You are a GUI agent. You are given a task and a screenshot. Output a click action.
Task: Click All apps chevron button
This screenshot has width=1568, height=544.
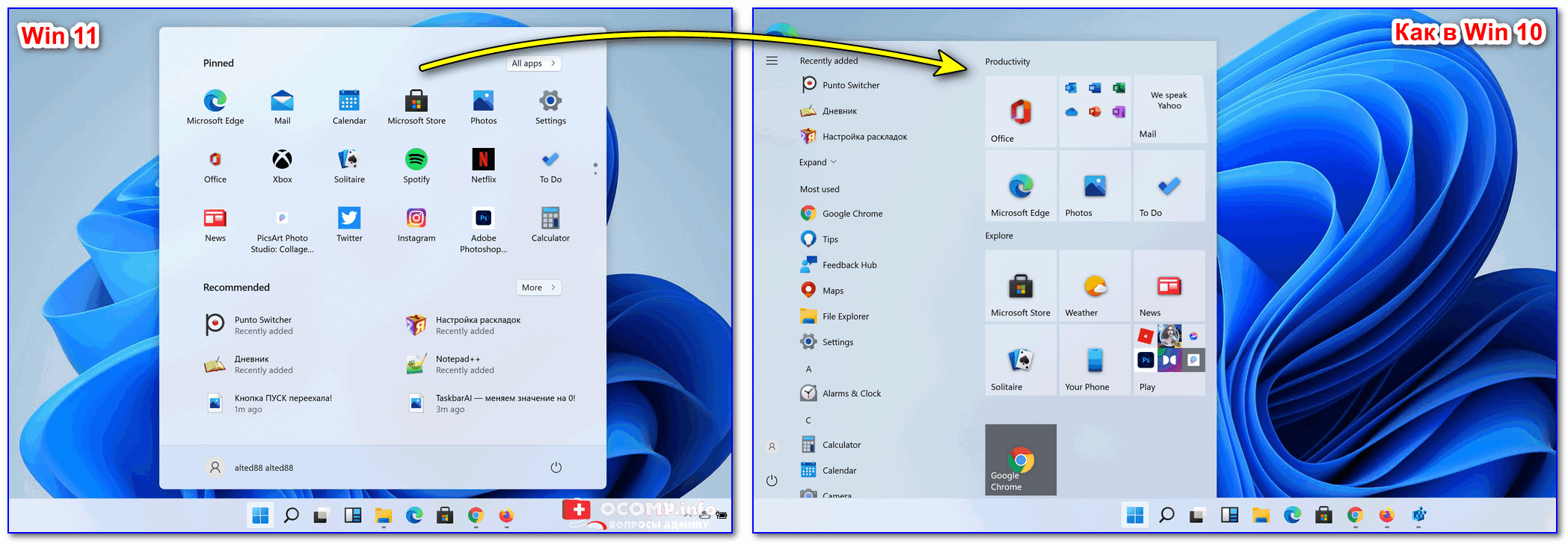point(534,64)
